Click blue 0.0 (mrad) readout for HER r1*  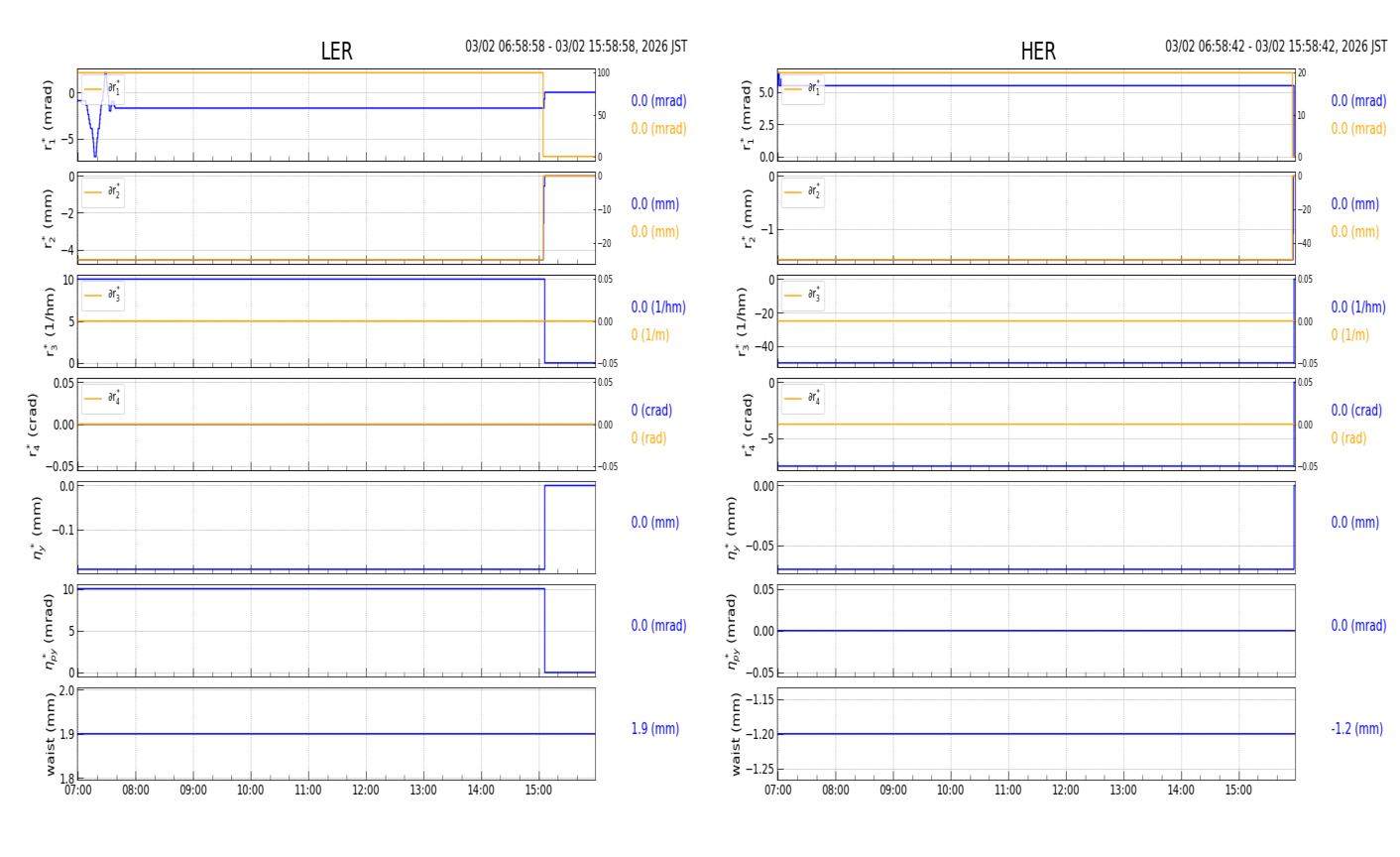pyautogui.click(x=1358, y=101)
